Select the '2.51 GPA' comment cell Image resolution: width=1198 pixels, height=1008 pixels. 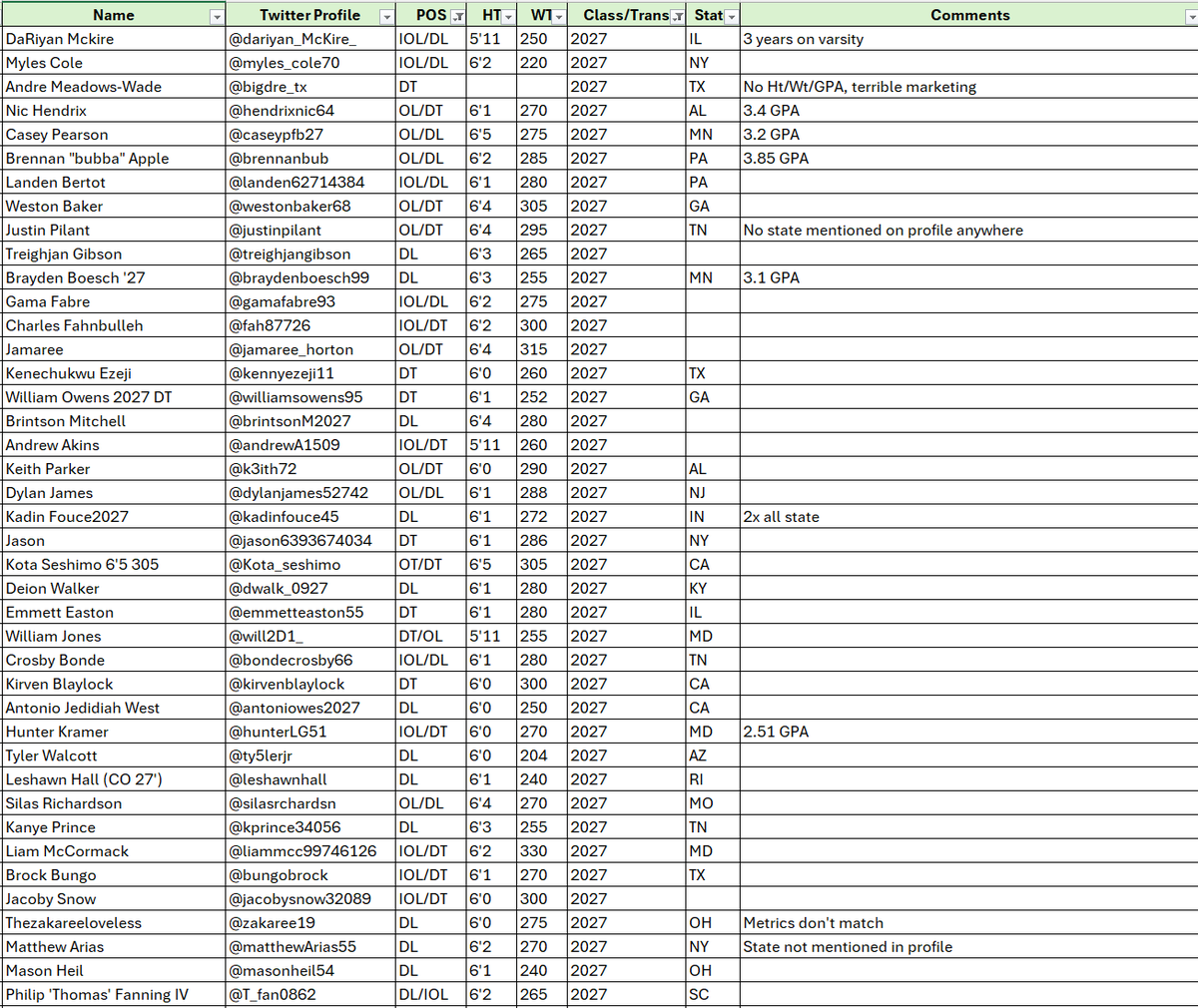click(969, 732)
